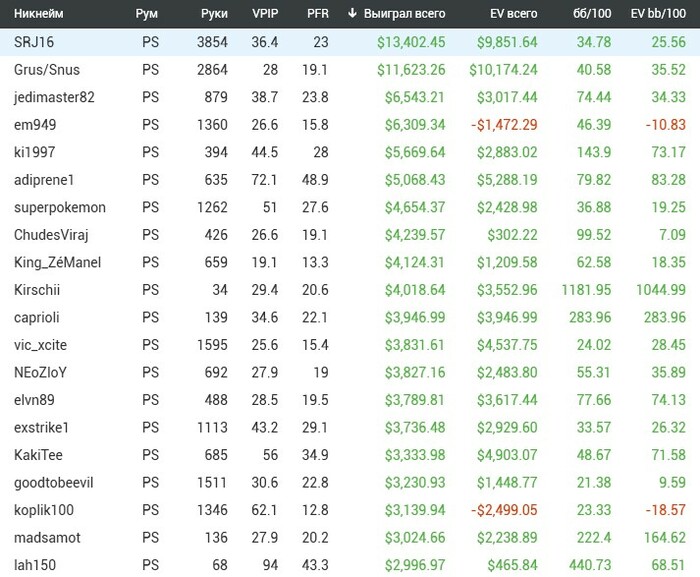700x577 pixels.
Task: Sort by the Руки column header
Action: (x=213, y=14)
